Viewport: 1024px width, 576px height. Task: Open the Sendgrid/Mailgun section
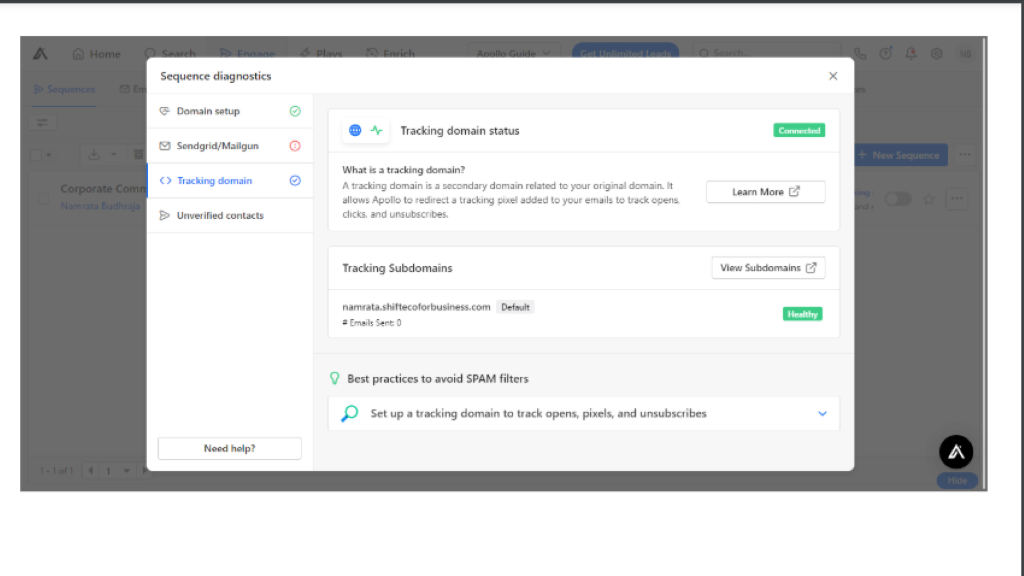(230, 146)
